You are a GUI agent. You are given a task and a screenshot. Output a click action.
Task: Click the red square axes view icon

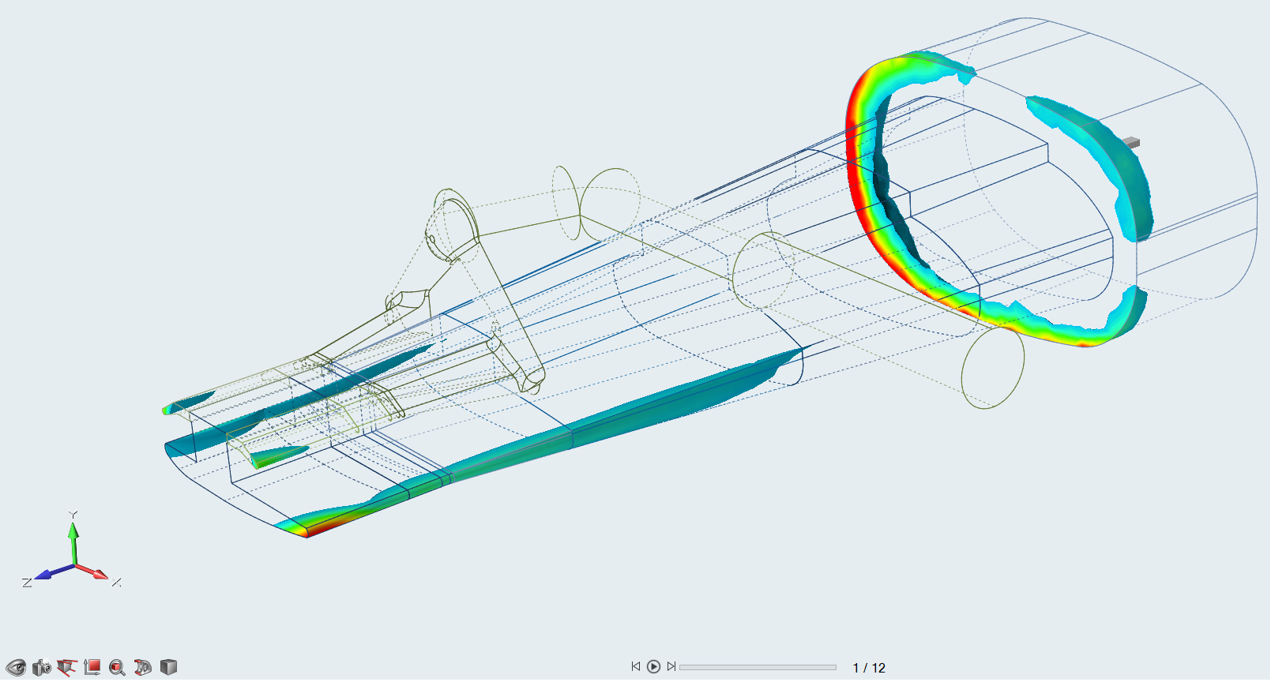(x=92, y=667)
